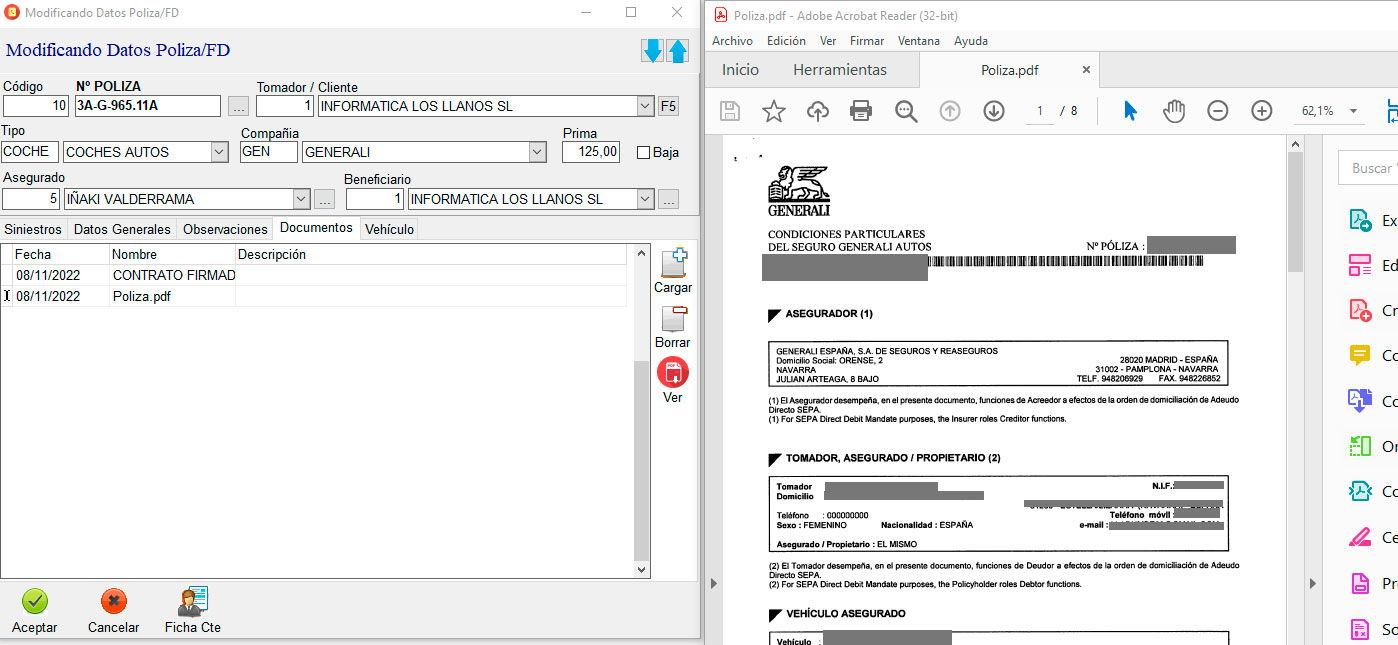Click the yellow comment tool icon
The image size is (1398, 645).
[x=1360, y=355]
